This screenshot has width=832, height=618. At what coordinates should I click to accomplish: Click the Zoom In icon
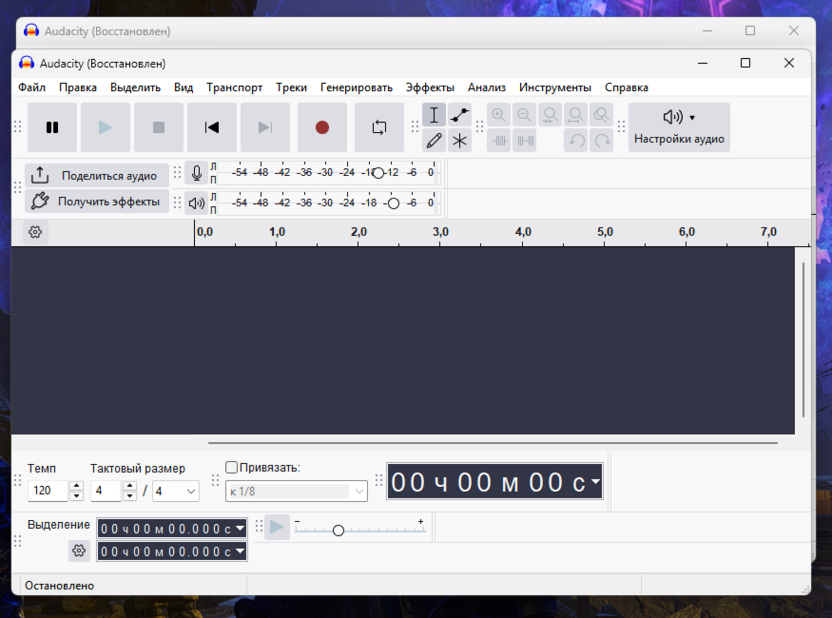[x=498, y=115]
